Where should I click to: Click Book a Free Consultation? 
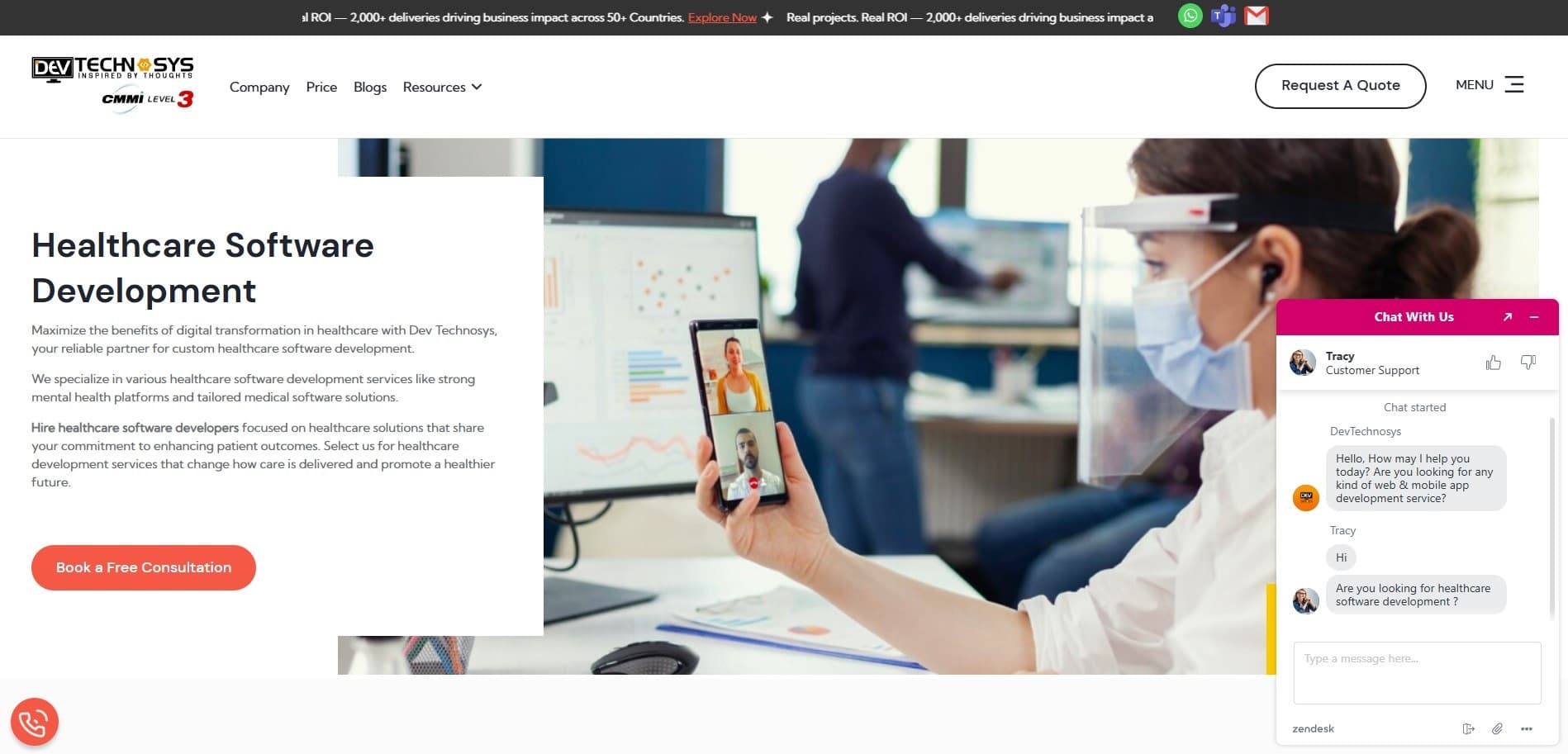tap(144, 567)
